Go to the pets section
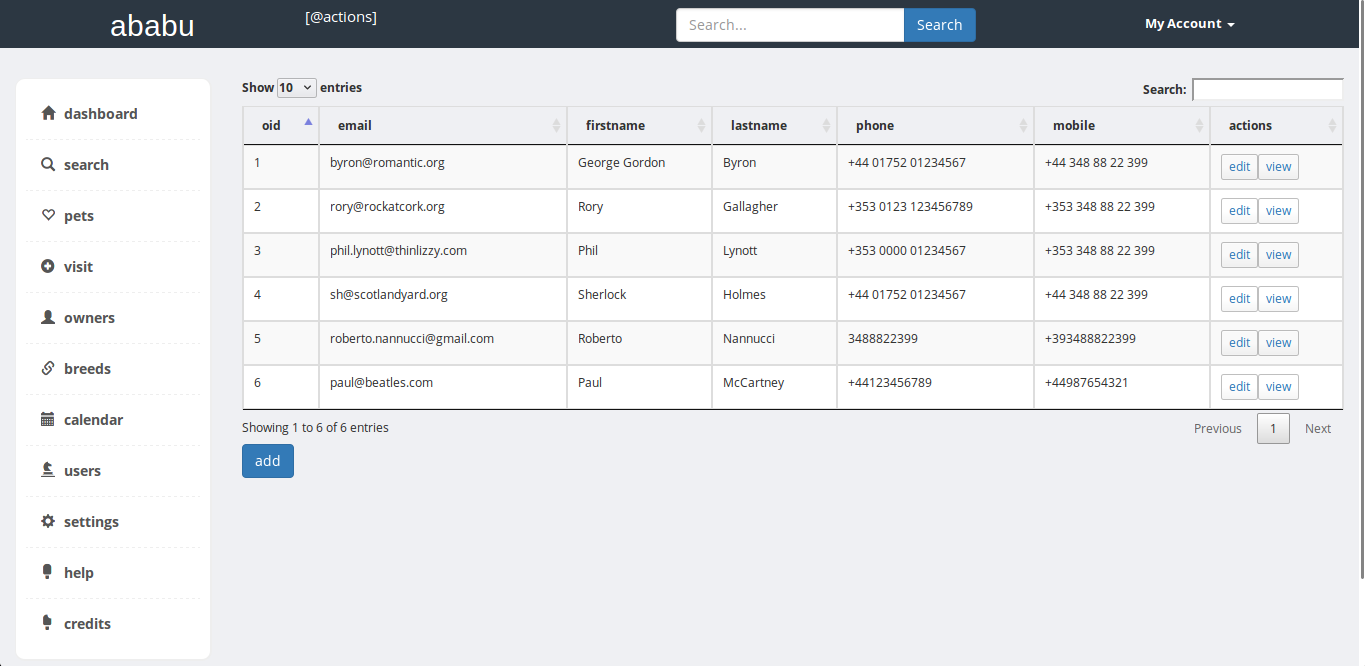1365x666 pixels. (79, 216)
